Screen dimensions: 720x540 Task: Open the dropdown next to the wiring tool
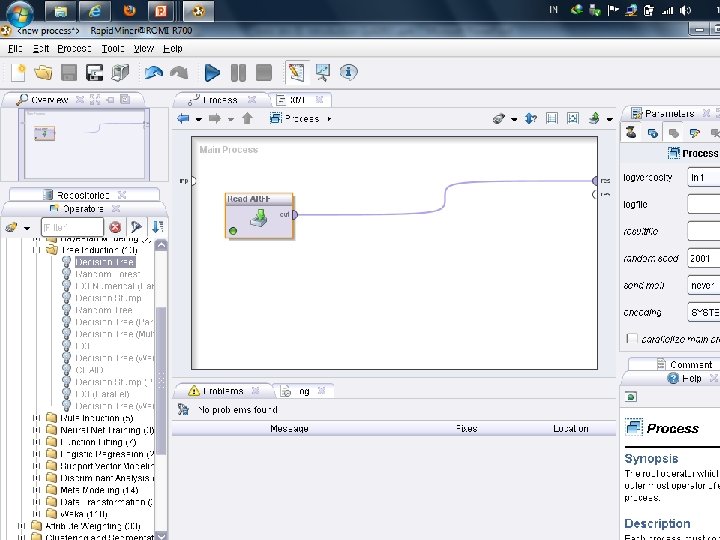tap(514, 119)
